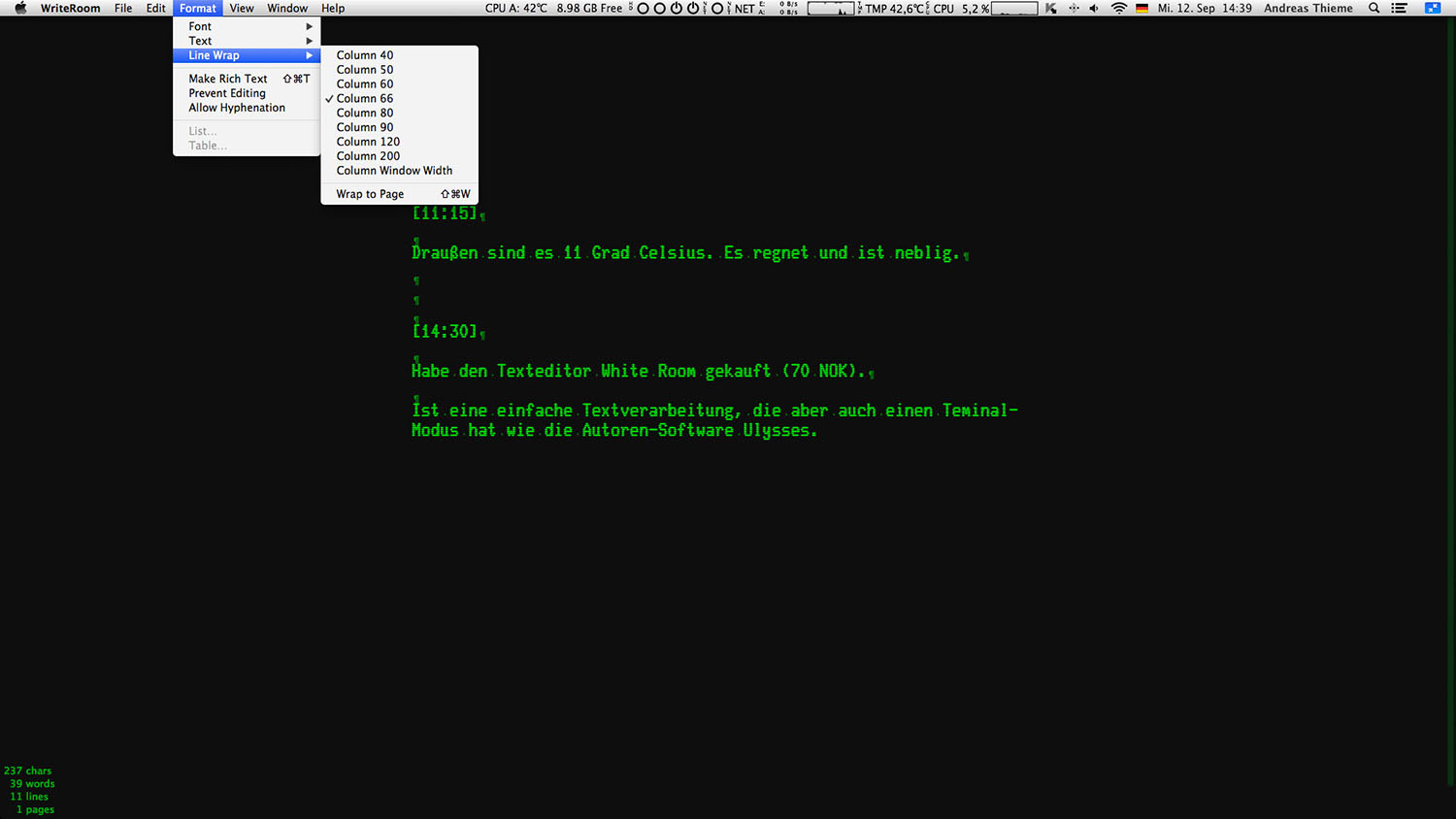The height and width of the screenshot is (819, 1456).
Task: Select the highlighted Line Wrap submenu item
Action: 247,55
